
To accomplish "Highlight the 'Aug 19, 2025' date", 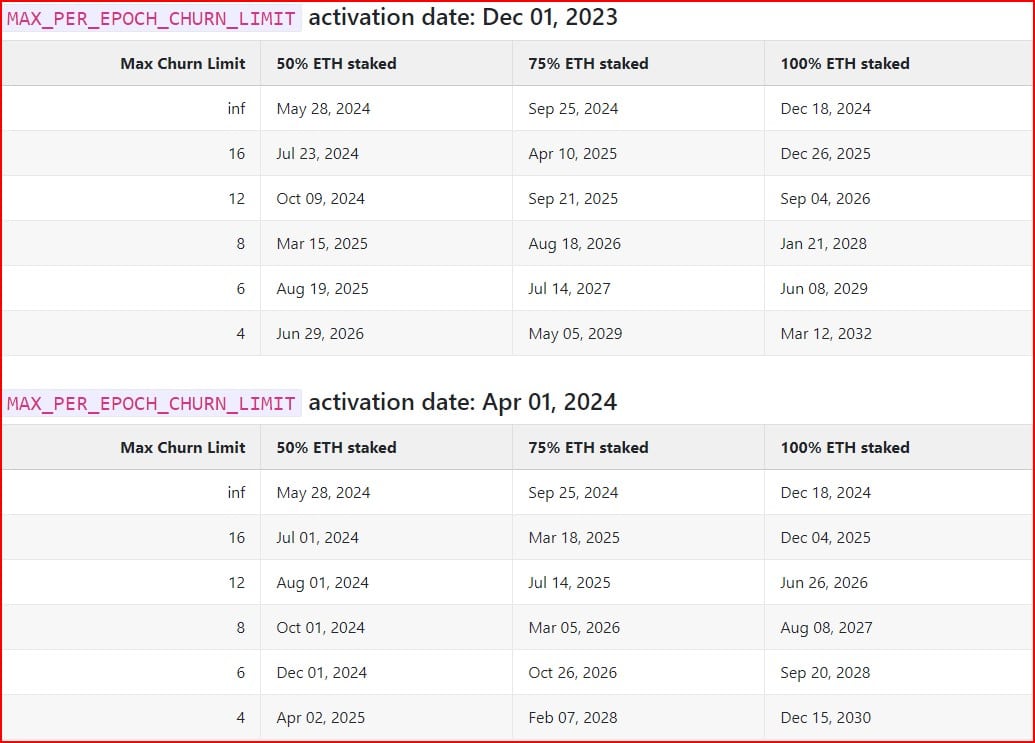I will 323,289.
